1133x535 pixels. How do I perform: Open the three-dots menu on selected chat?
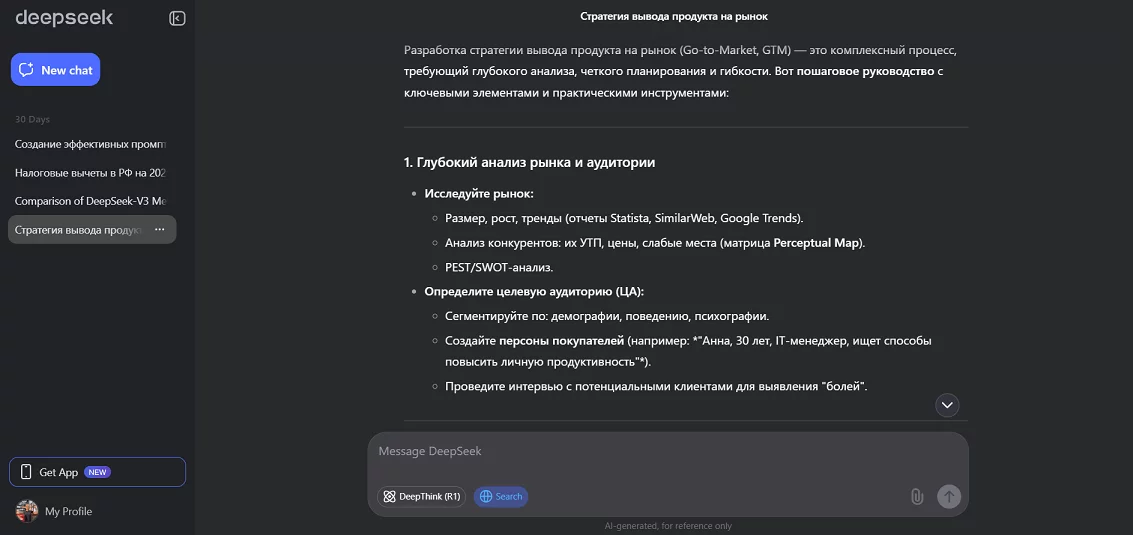(160, 229)
